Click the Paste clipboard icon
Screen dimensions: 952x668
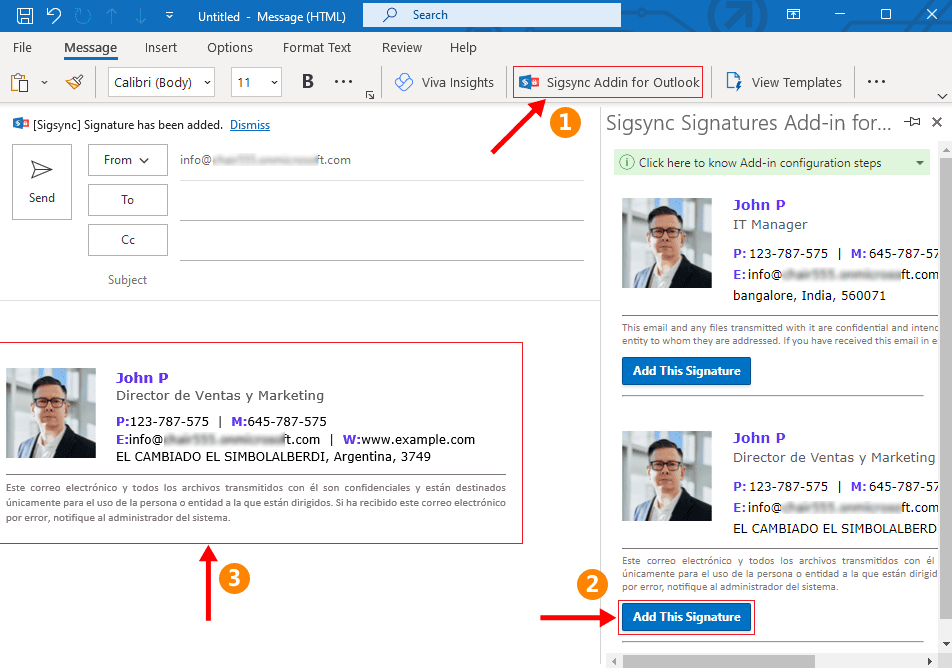click(19, 82)
